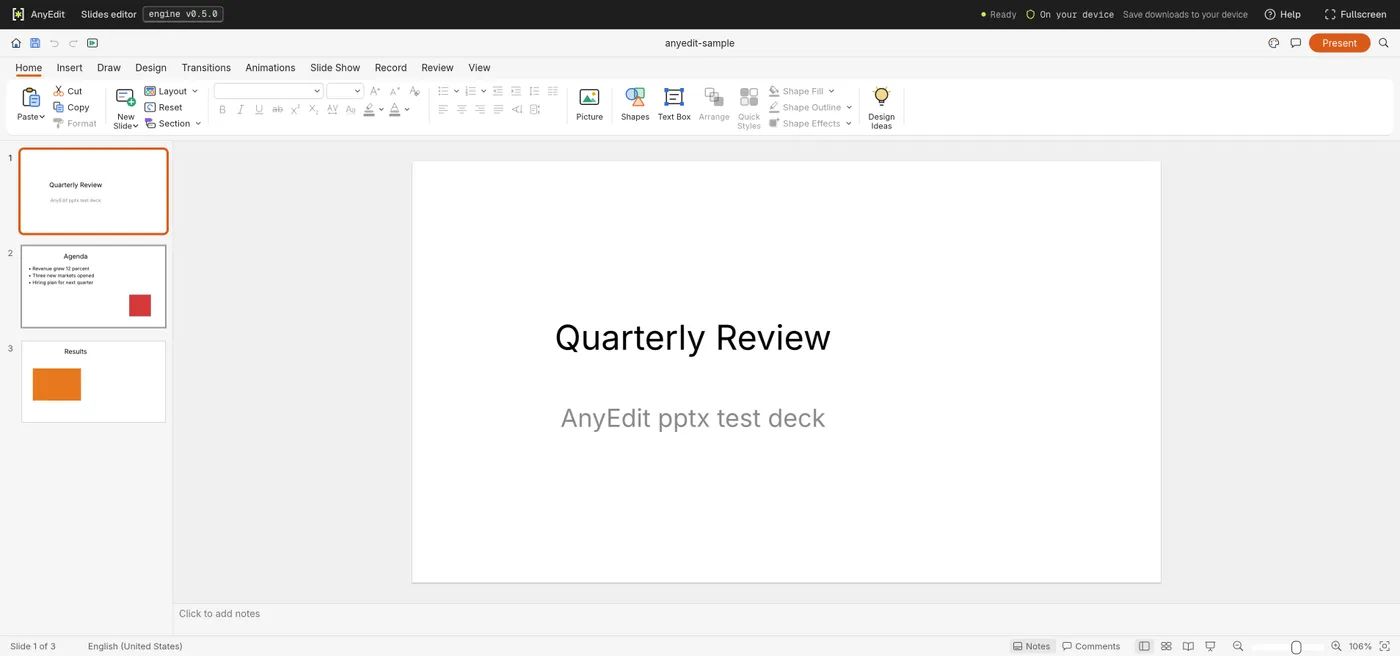This screenshot has height=656, width=1400.
Task: Save the presentation with the floppy disk icon
Action: pos(35,43)
